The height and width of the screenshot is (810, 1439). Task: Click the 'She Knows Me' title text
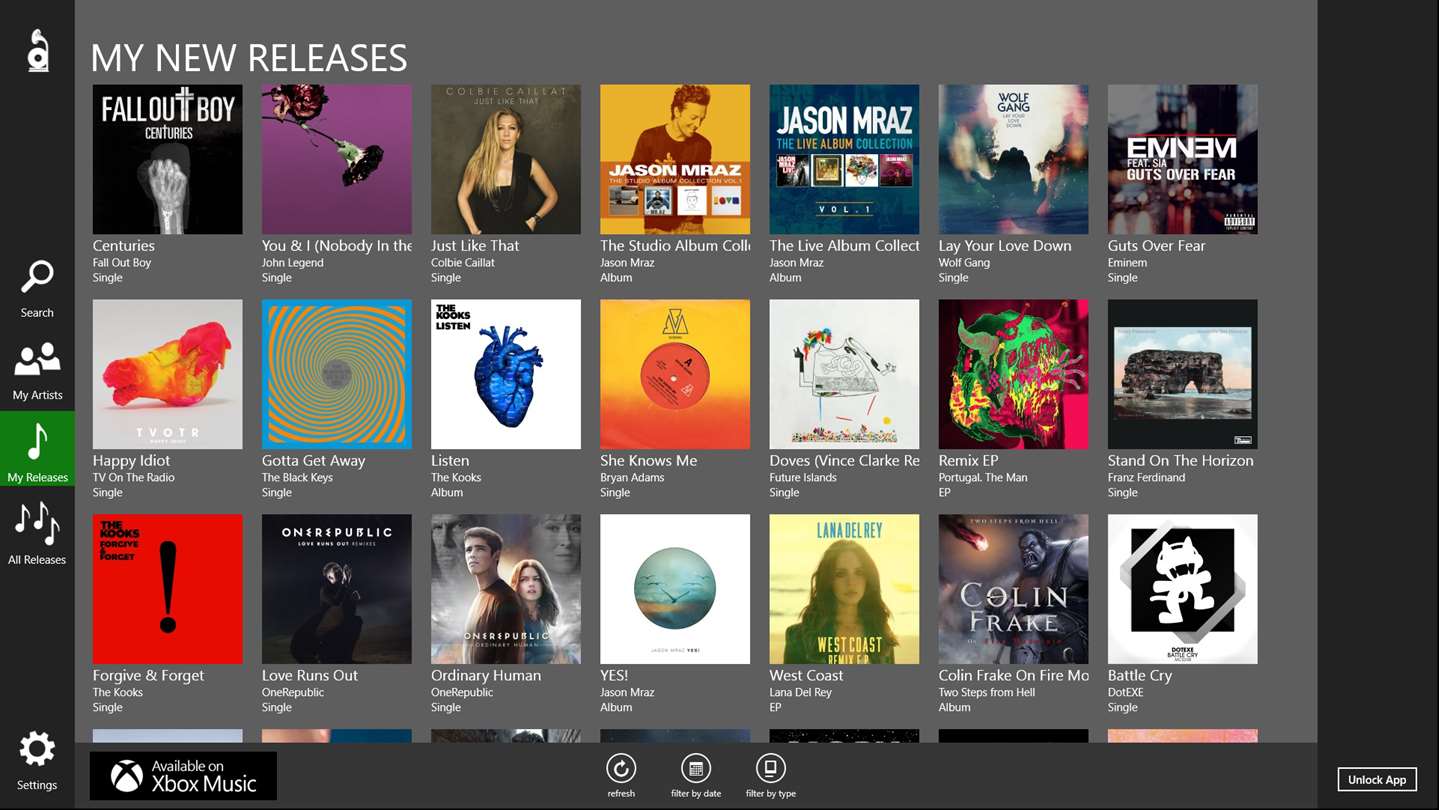pos(649,461)
